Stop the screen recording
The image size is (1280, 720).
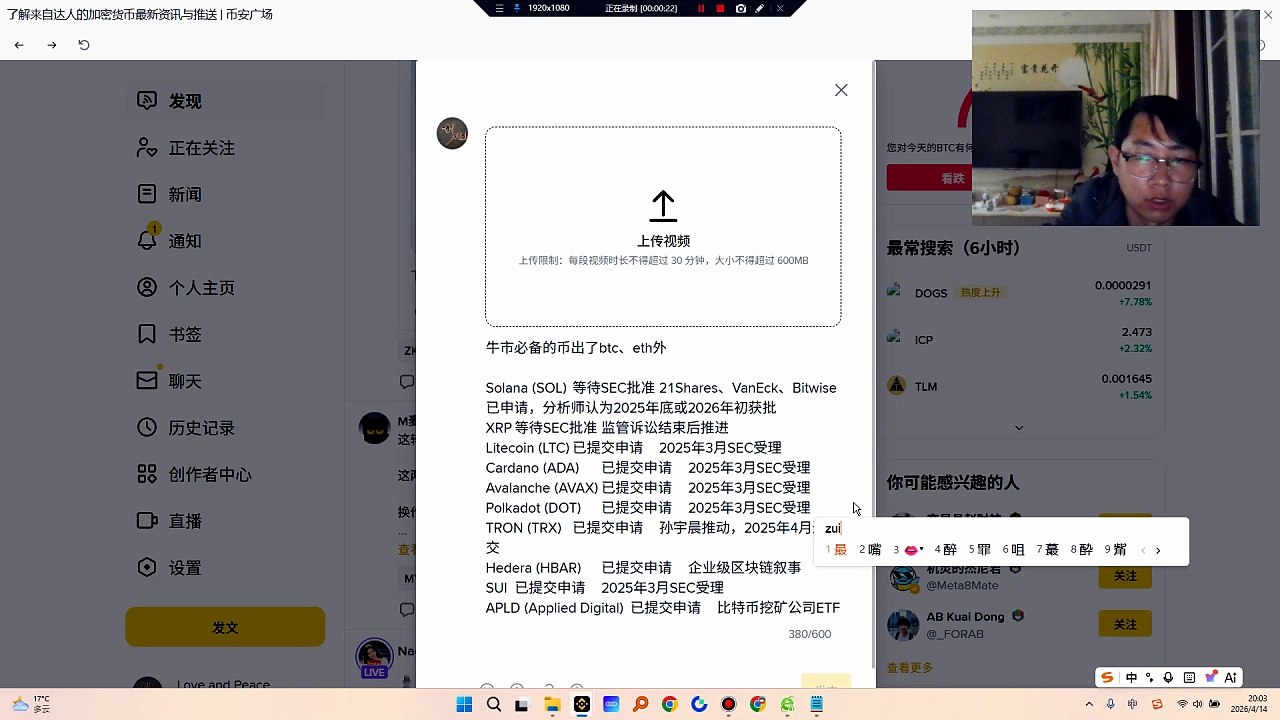(x=720, y=8)
